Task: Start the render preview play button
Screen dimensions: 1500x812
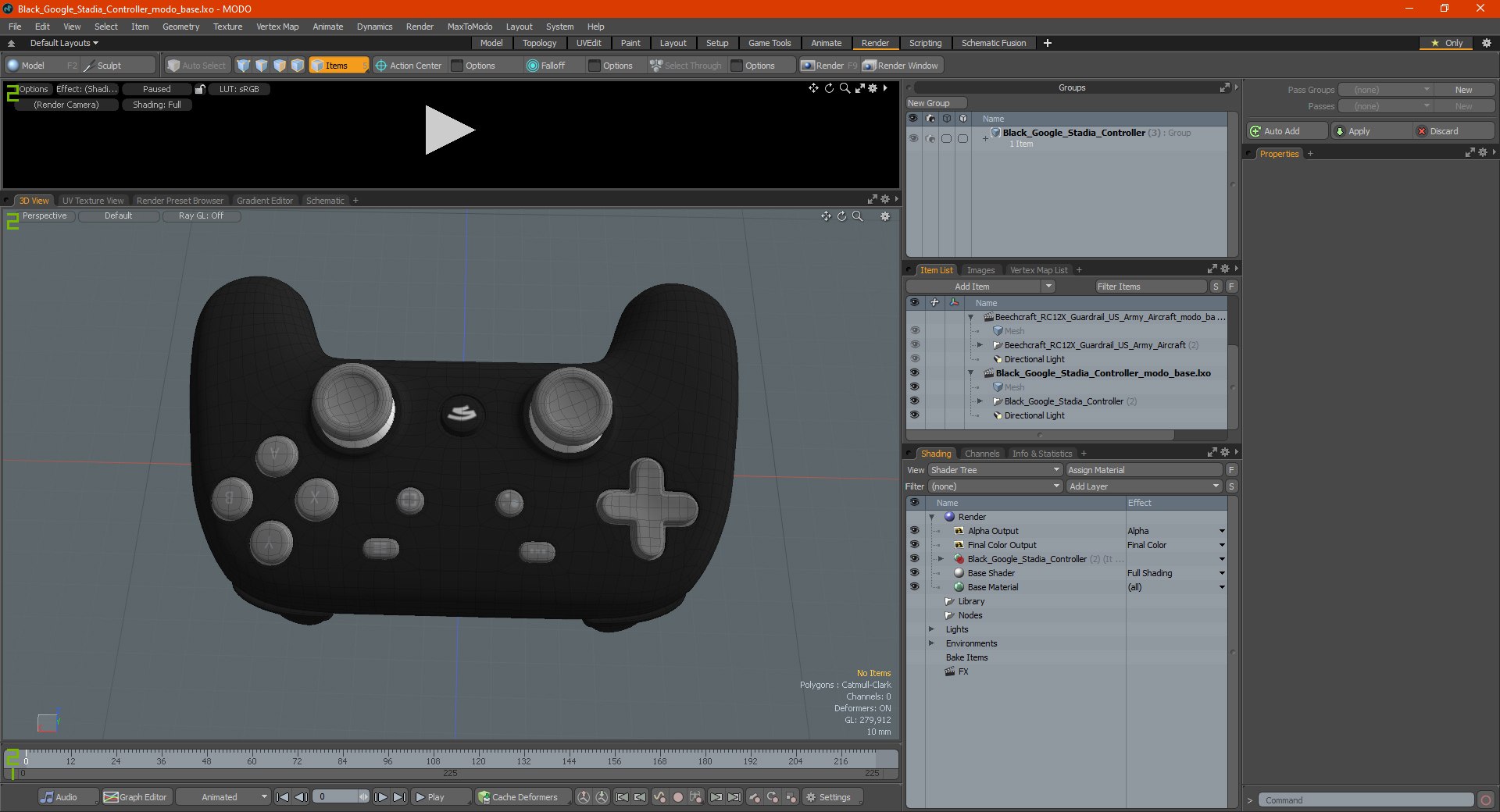Action: click(449, 130)
